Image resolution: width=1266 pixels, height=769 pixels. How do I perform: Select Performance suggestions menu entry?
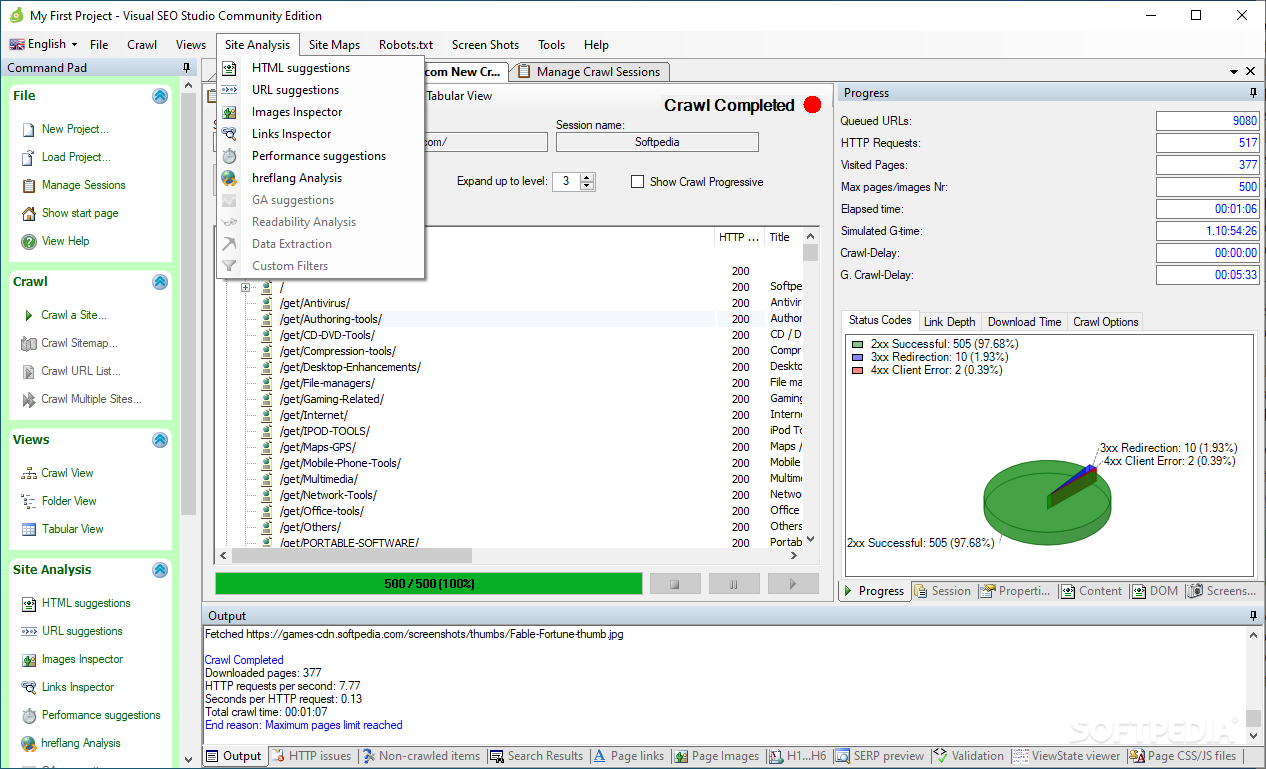coord(318,156)
